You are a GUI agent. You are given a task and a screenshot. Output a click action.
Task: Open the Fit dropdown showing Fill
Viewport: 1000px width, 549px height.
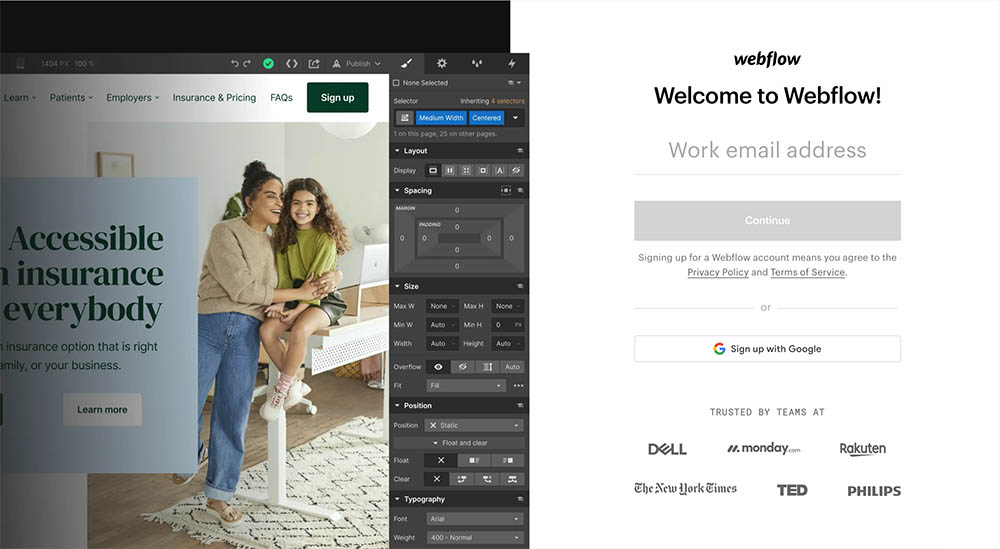pos(466,386)
